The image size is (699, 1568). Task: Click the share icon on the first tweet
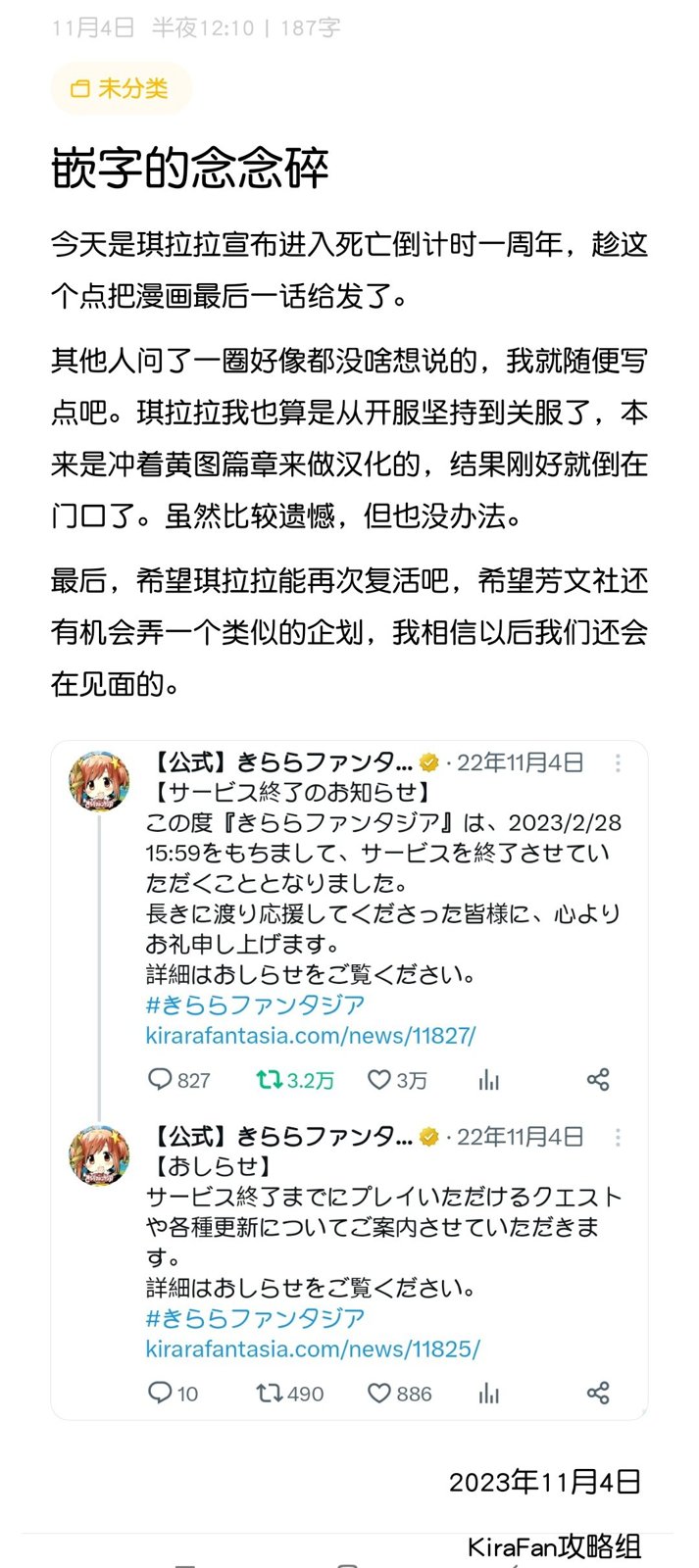pyautogui.click(x=598, y=1079)
